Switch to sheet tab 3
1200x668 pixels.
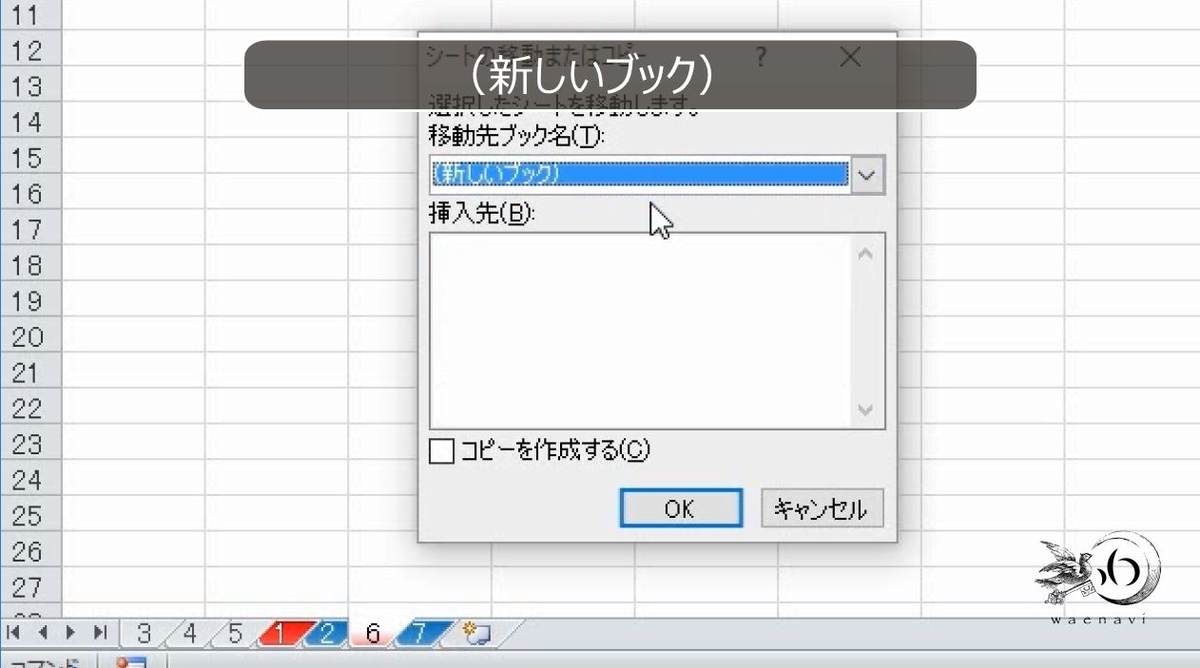click(145, 634)
